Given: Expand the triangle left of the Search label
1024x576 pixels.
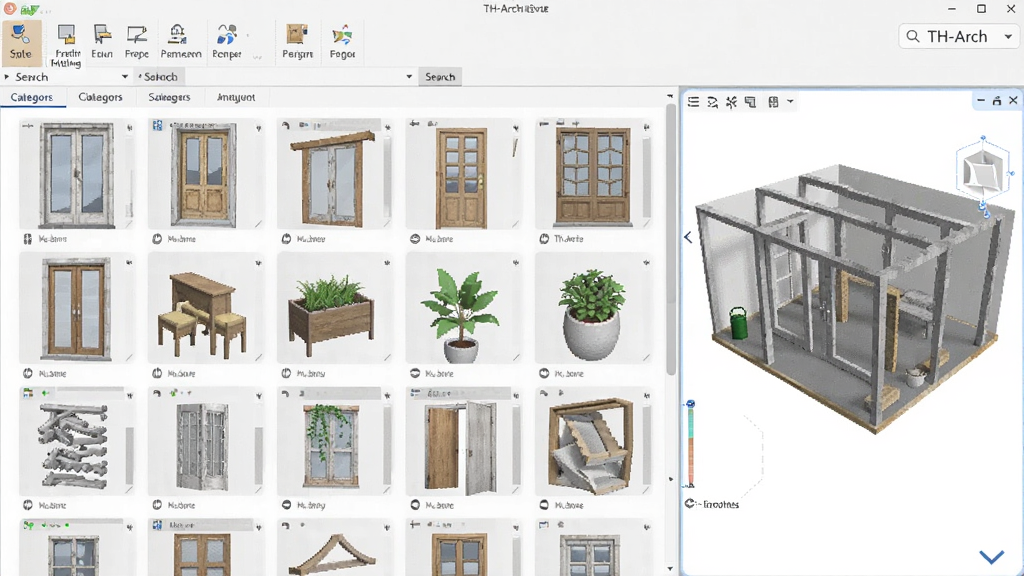Looking at the screenshot, I should (x=7, y=77).
